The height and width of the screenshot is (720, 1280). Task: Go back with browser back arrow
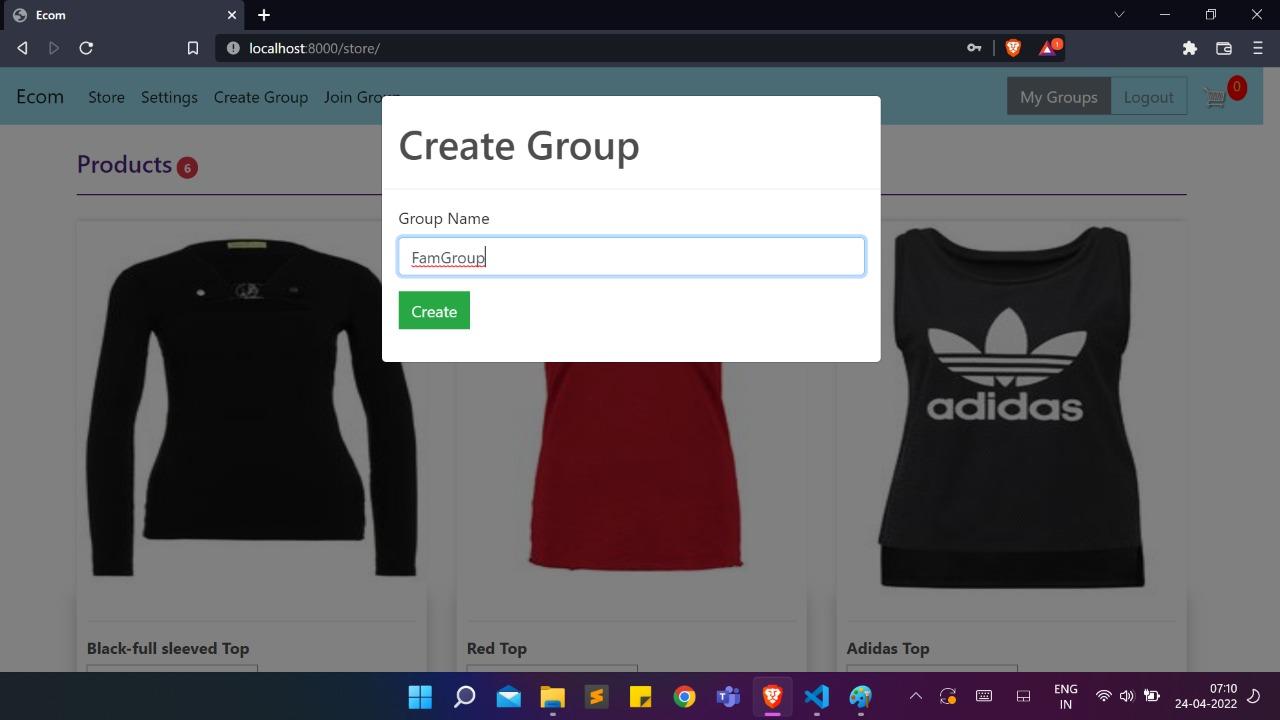pos(22,48)
